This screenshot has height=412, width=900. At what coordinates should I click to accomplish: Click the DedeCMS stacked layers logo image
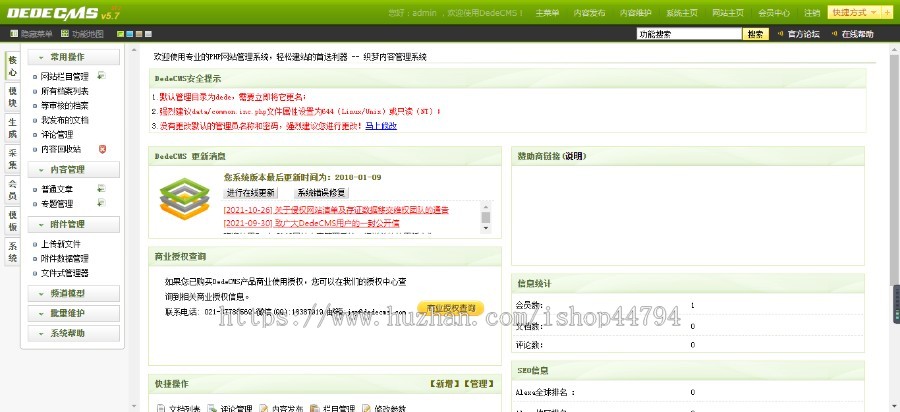(x=184, y=199)
